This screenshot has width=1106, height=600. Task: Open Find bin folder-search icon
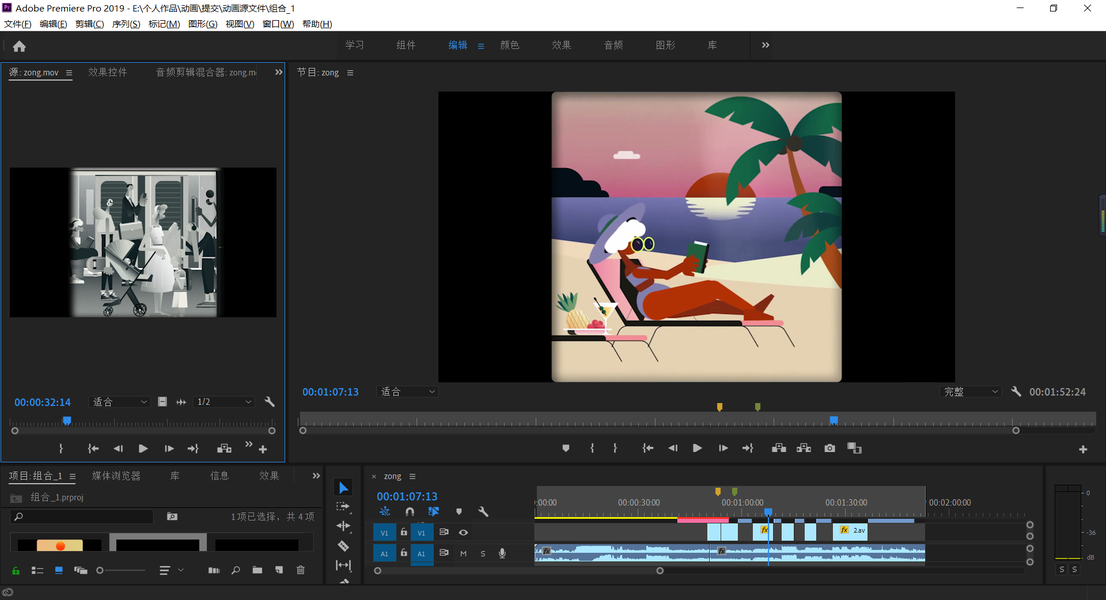[172, 517]
